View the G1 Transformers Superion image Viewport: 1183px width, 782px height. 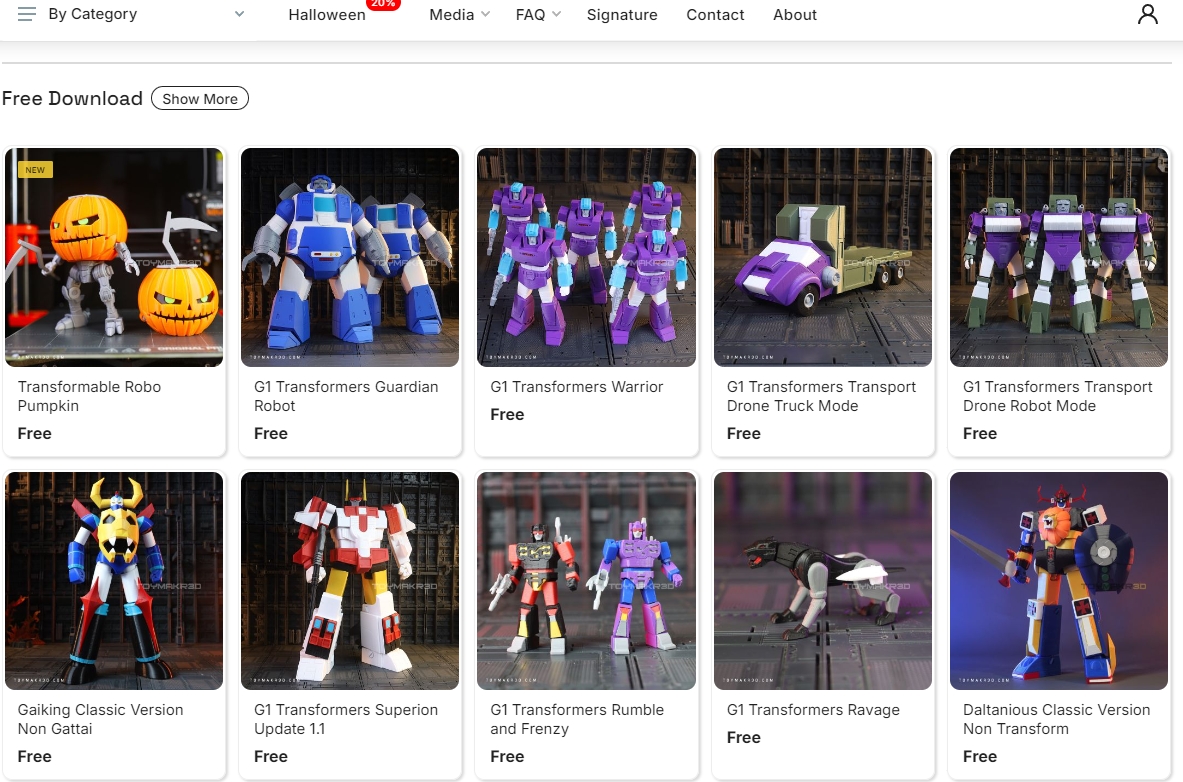point(350,580)
